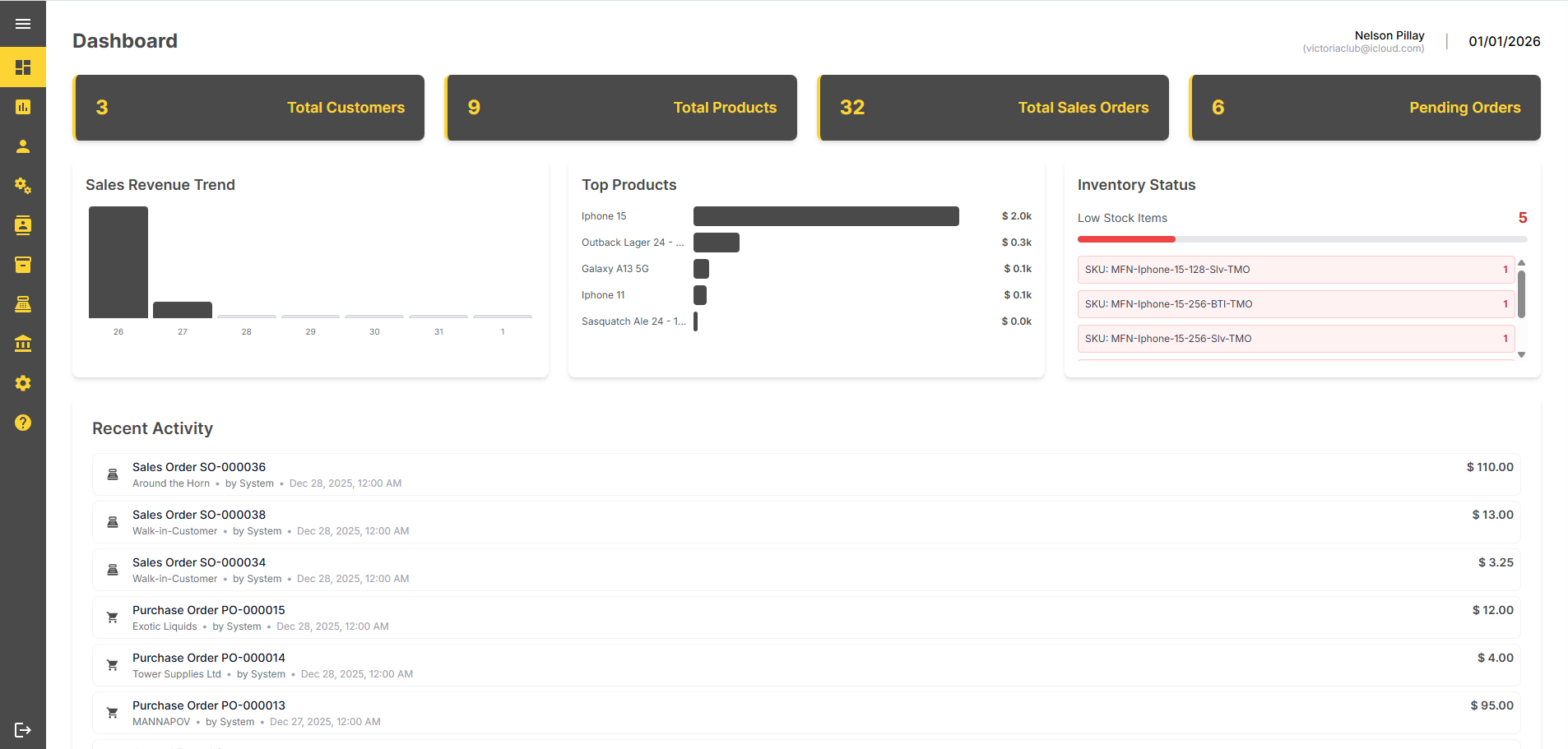Image resolution: width=1568 pixels, height=749 pixels.
Task: Open the Reports bar-chart icon in sidebar
Action: [23, 107]
